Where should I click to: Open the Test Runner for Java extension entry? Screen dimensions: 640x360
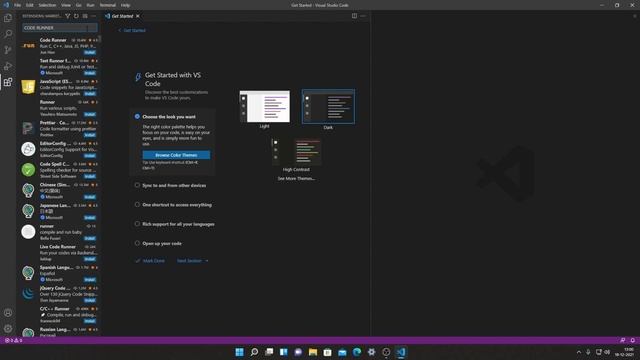(59, 67)
